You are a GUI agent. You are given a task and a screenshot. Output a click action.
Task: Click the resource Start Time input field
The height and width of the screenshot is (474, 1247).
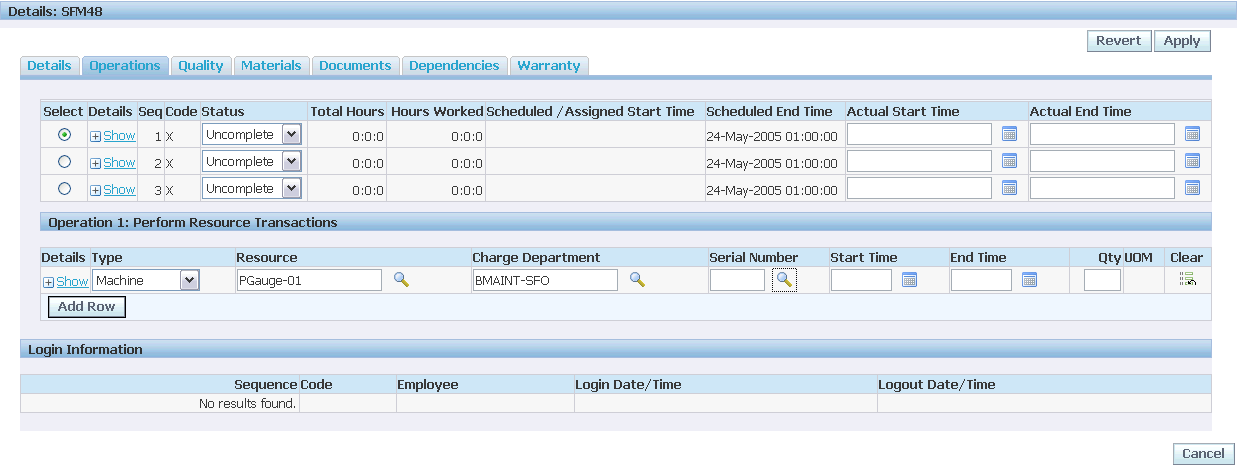click(x=861, y=280)
